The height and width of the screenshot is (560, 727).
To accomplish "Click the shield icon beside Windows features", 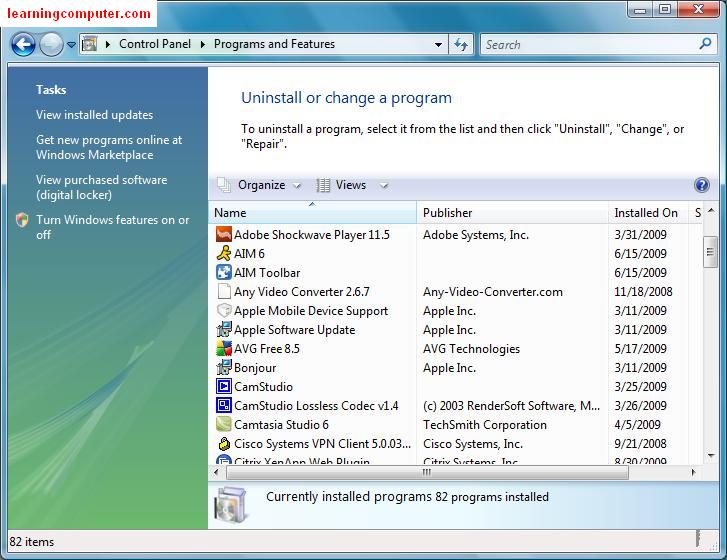I will tap(22, 220).
